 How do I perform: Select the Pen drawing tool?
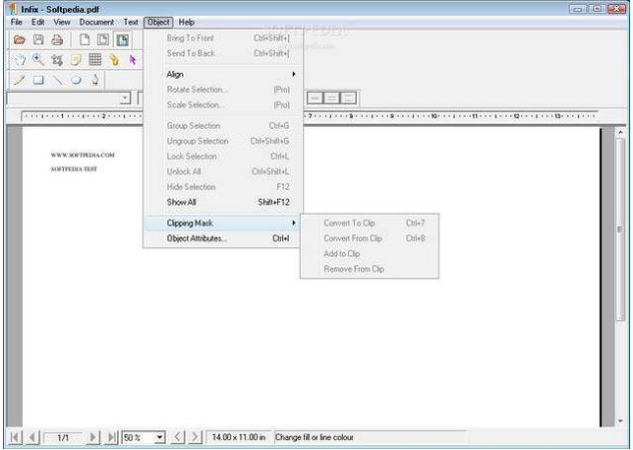coord(19,80)
